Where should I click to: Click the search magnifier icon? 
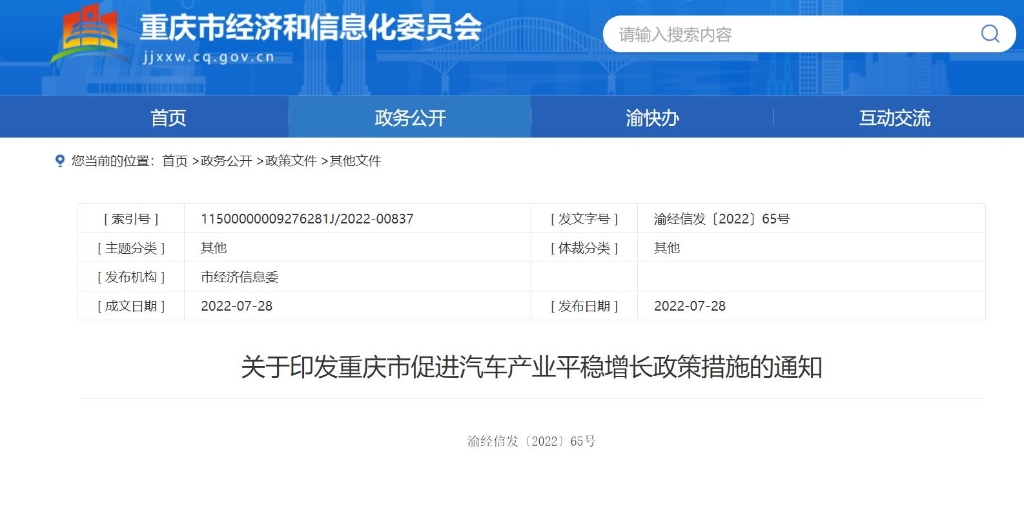click(x=989, y=34)
